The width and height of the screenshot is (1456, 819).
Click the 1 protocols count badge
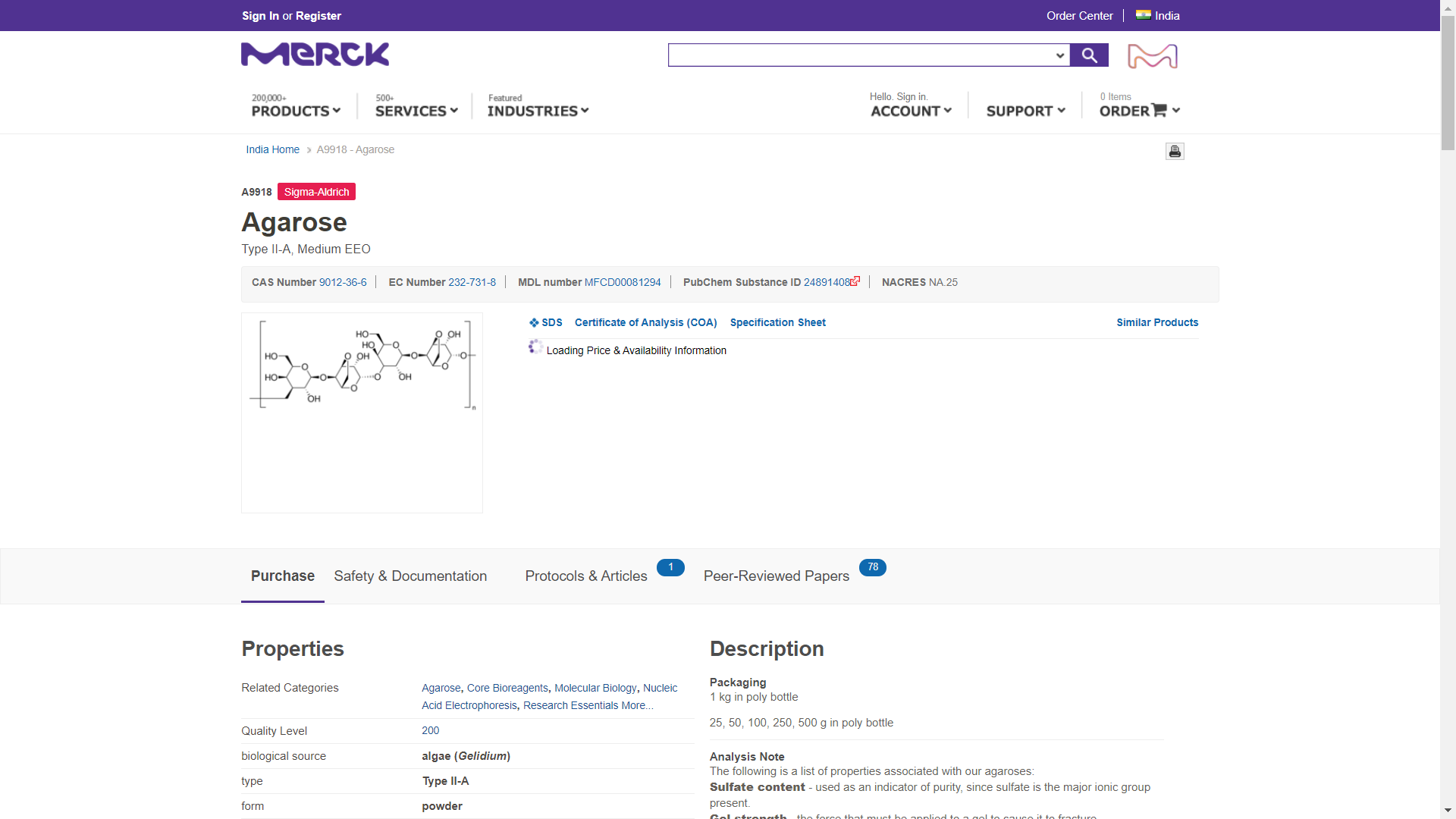tap(670, 567)
